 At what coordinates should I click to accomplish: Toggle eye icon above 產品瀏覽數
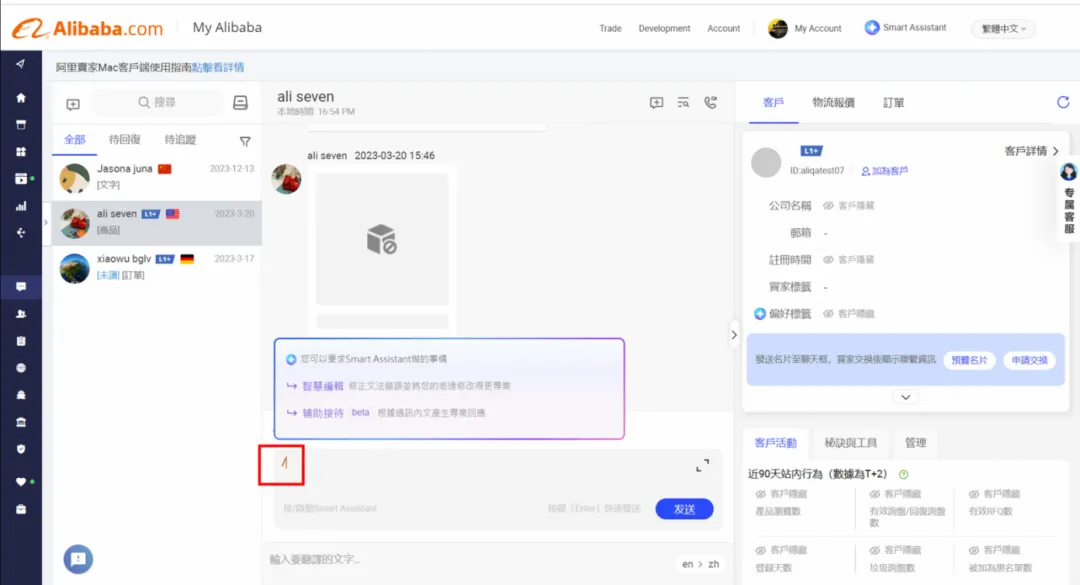click(760, 494)
